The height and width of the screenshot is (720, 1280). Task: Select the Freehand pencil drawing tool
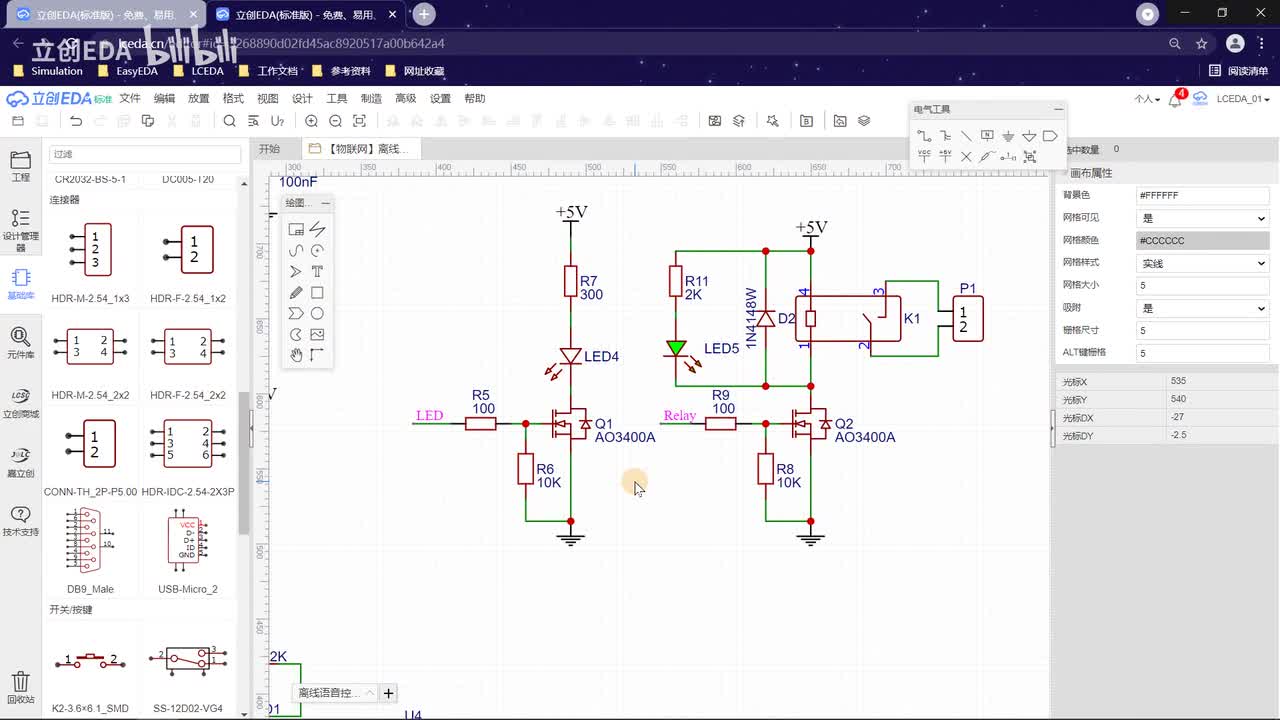click(296, 293)
